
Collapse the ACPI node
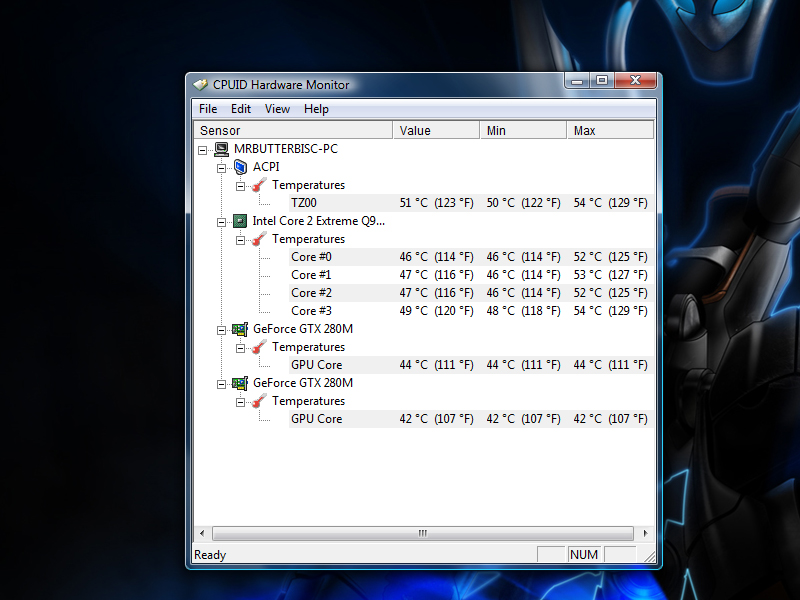(x=221, y=168)
